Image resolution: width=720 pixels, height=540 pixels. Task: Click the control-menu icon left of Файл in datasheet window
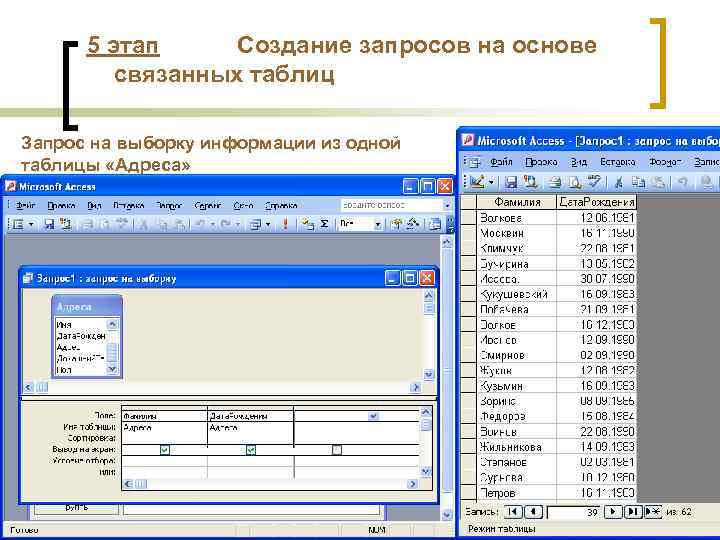tap(473, 162)
